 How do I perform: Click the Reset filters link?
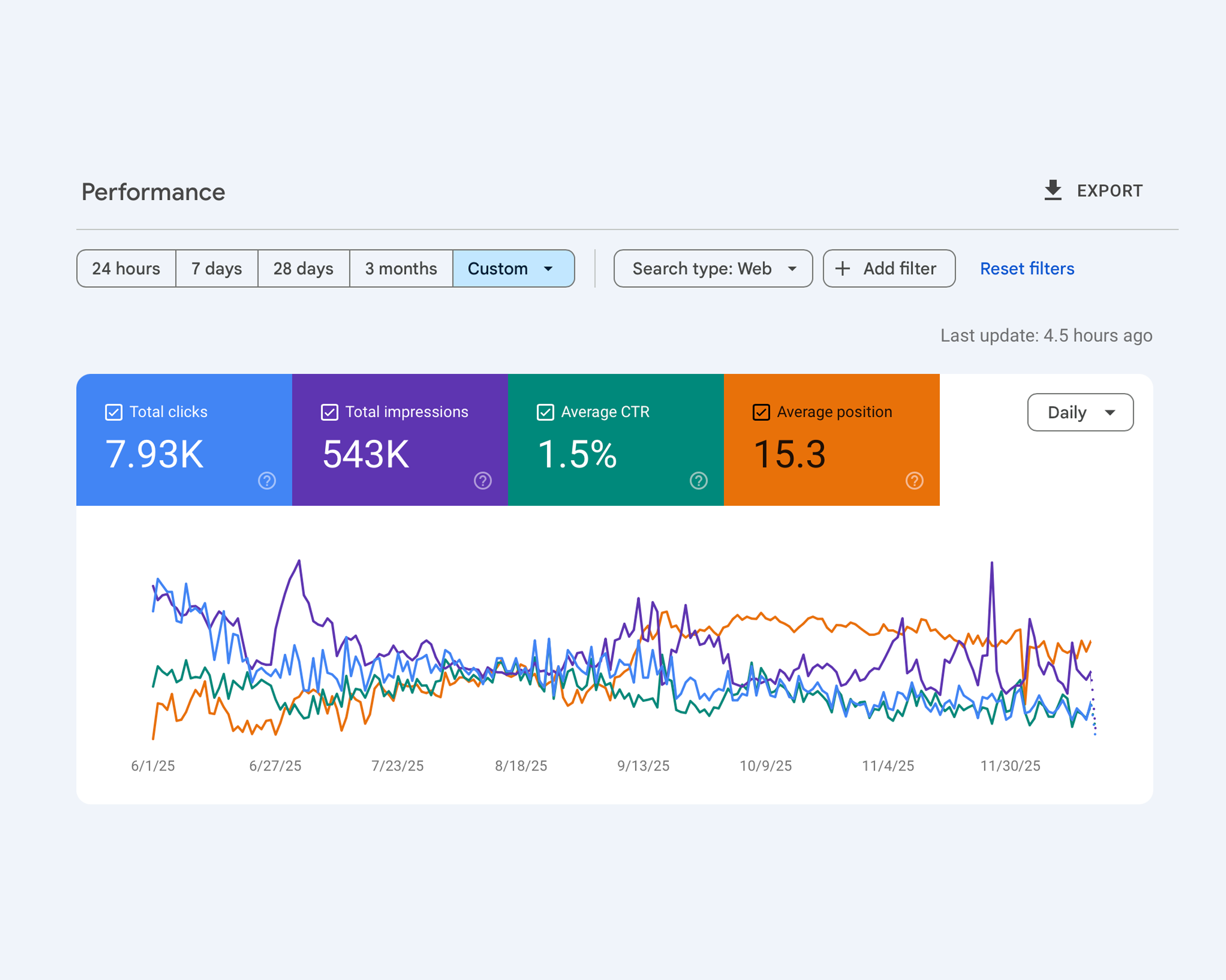pyautogui.click(x=1027, y=268)
